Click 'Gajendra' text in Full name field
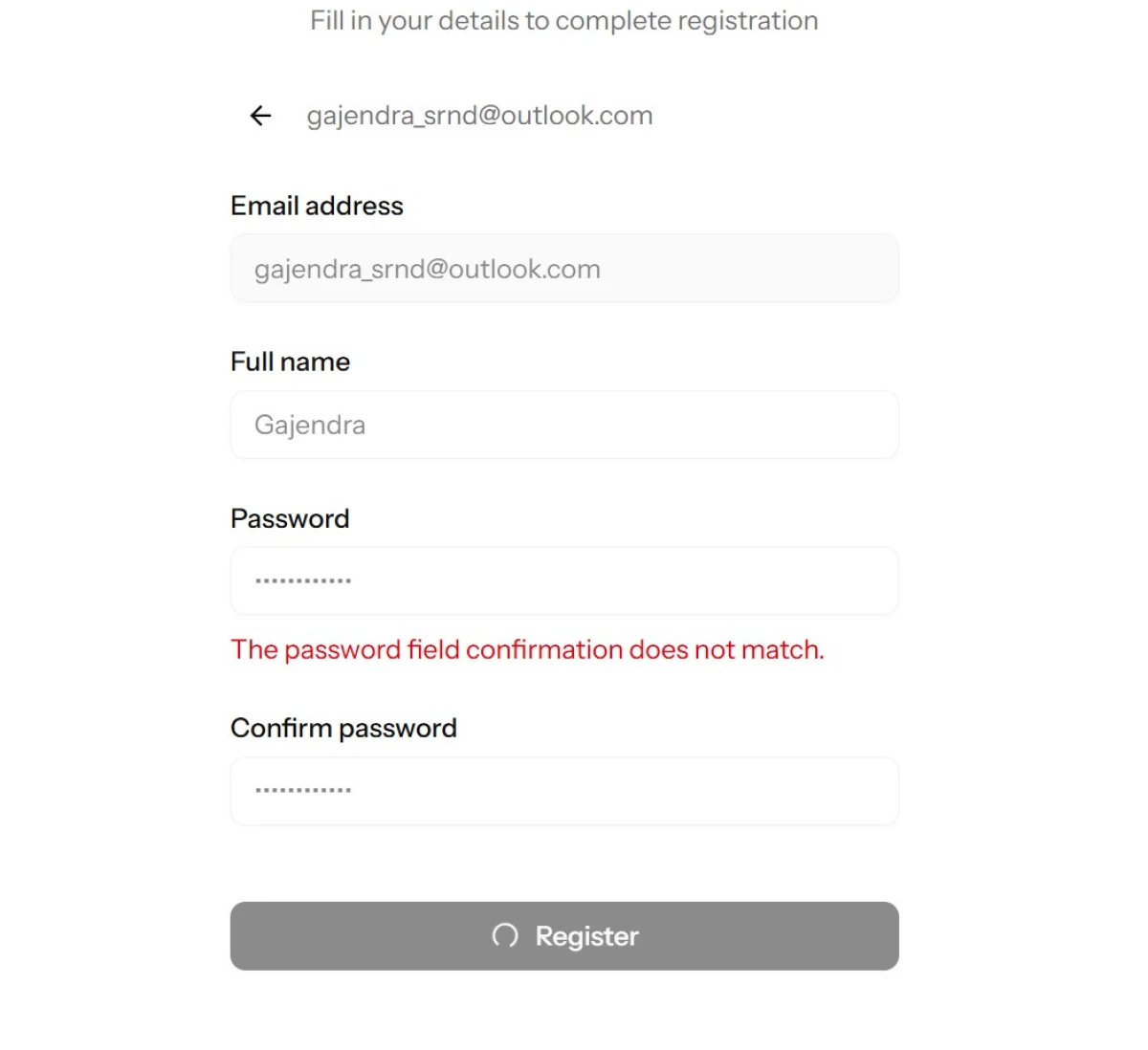This screenshot has height=1050, width=1148. pos(310,425)
